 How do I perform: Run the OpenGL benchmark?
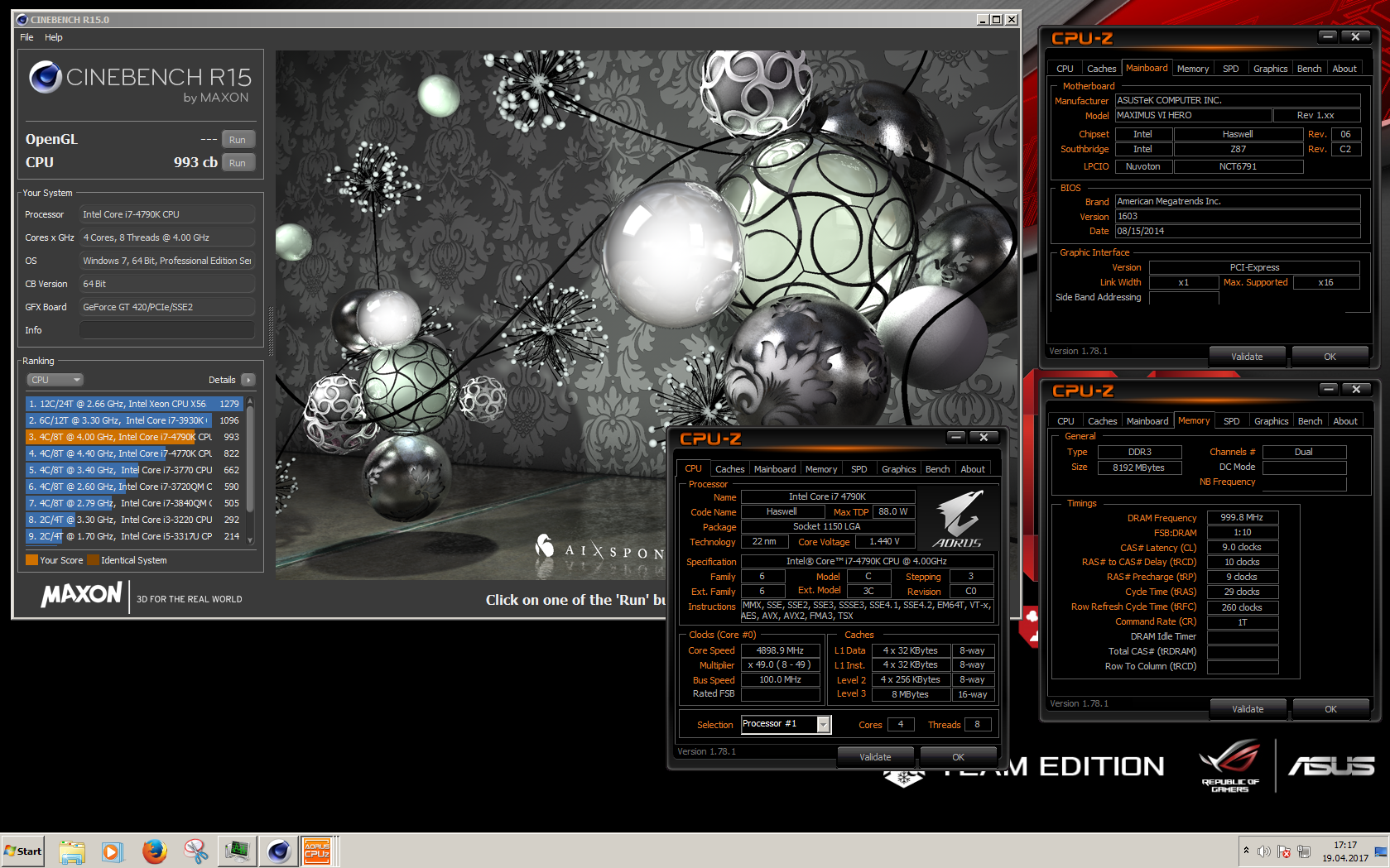(238, 140)
